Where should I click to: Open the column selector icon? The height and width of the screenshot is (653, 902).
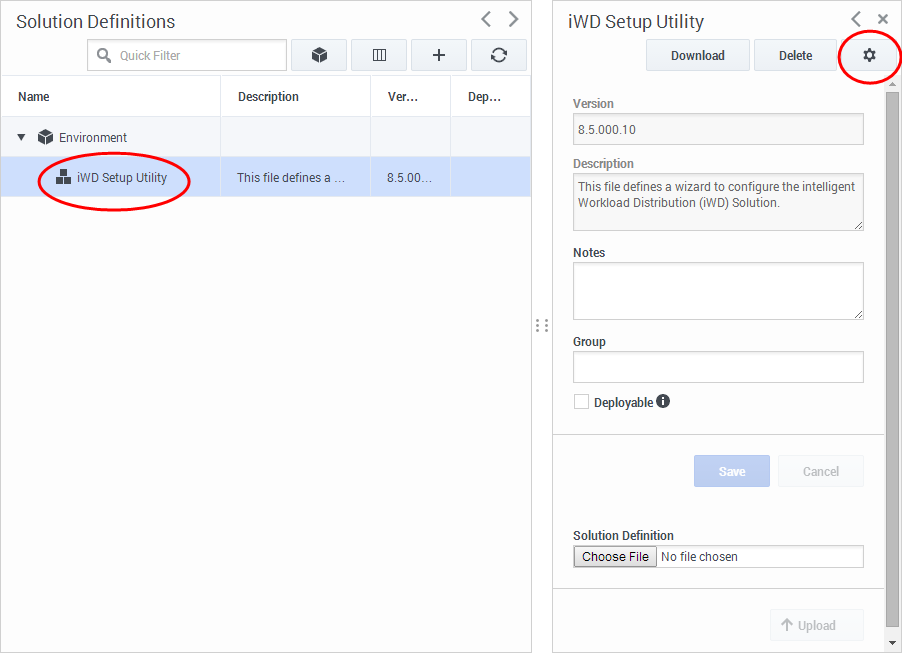[379, 55]
